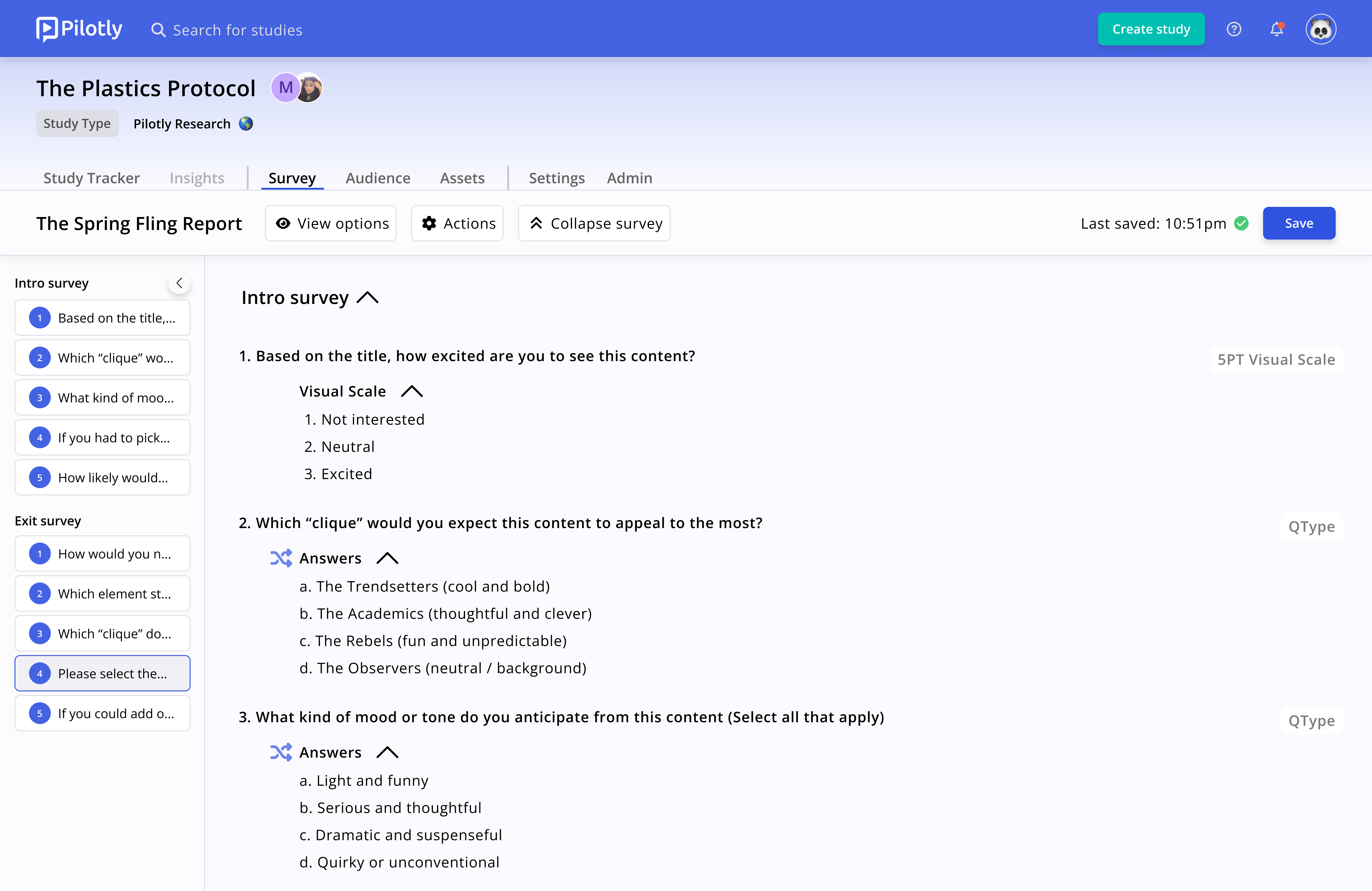Toggle shuffle icon for question 3 answers
This screenshot has height=891, width=1372.
(281, 752)
